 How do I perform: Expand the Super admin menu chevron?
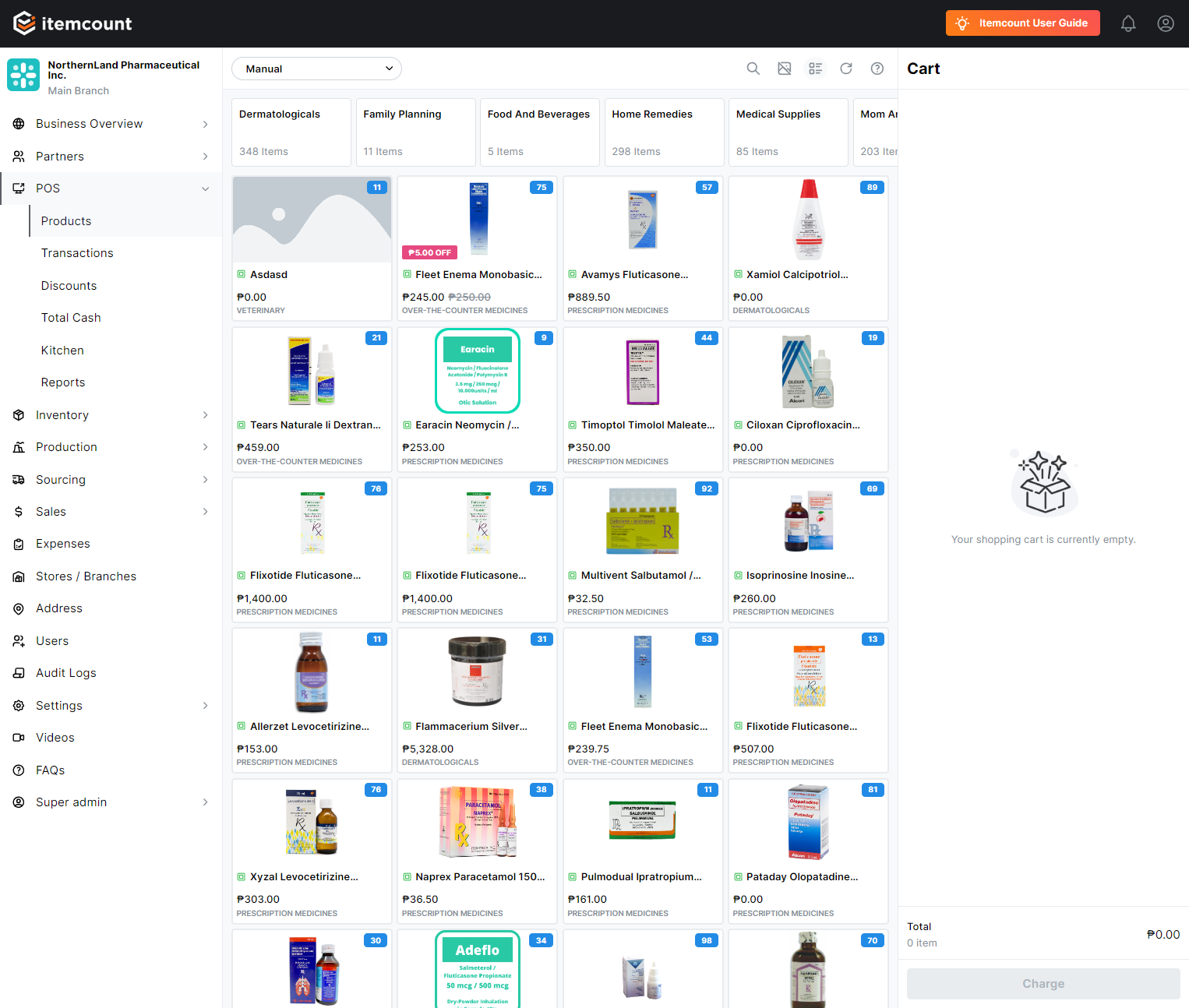pyautogui.click(x=206, y=802)
